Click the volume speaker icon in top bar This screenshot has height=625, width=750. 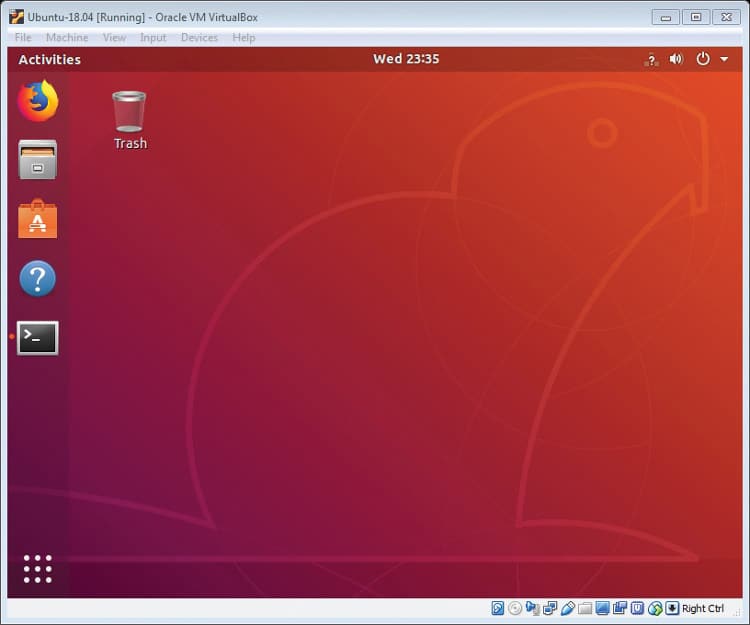[x=676, y=59]
